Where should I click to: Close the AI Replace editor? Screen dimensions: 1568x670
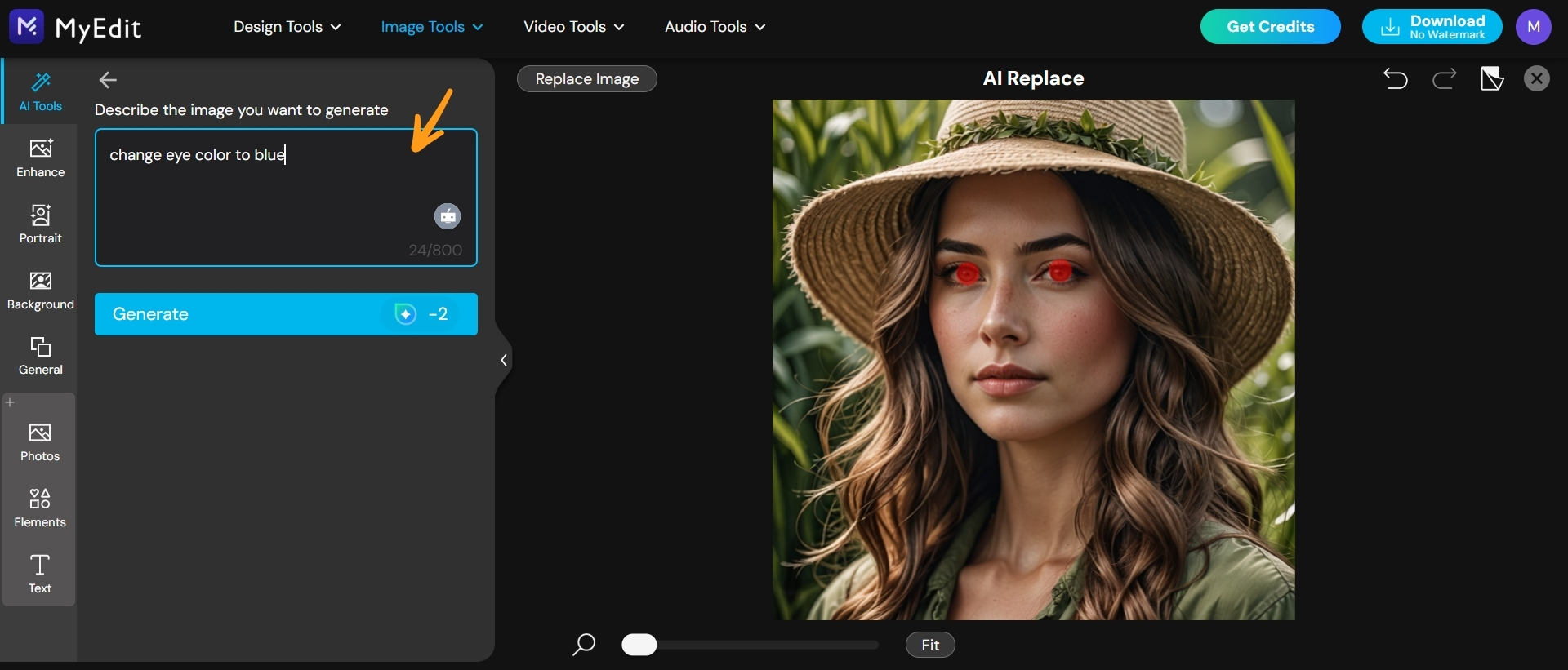point(1537,78)
